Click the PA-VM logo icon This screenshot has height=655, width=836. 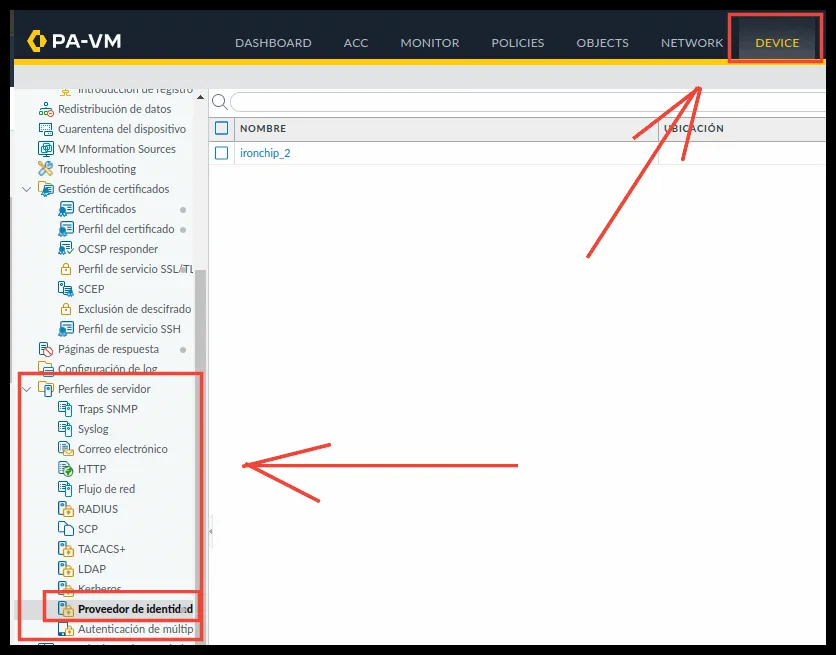(x=36, y=42)
